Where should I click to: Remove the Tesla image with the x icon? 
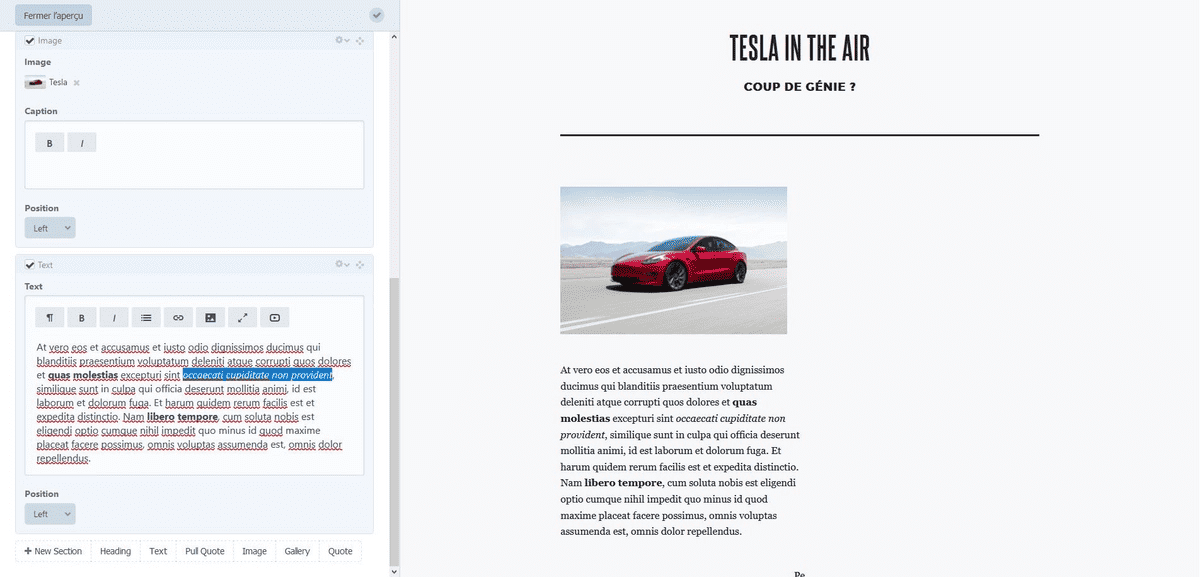coord(76,82)
